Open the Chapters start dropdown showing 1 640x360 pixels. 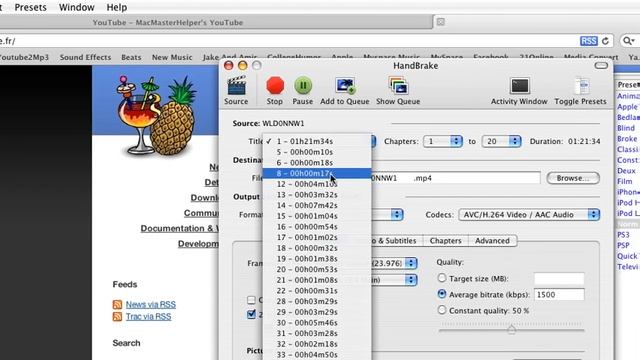[443, 141]
